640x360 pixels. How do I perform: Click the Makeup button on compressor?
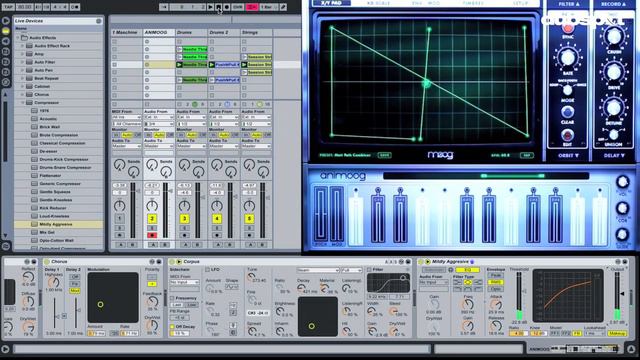pos(617,333)
